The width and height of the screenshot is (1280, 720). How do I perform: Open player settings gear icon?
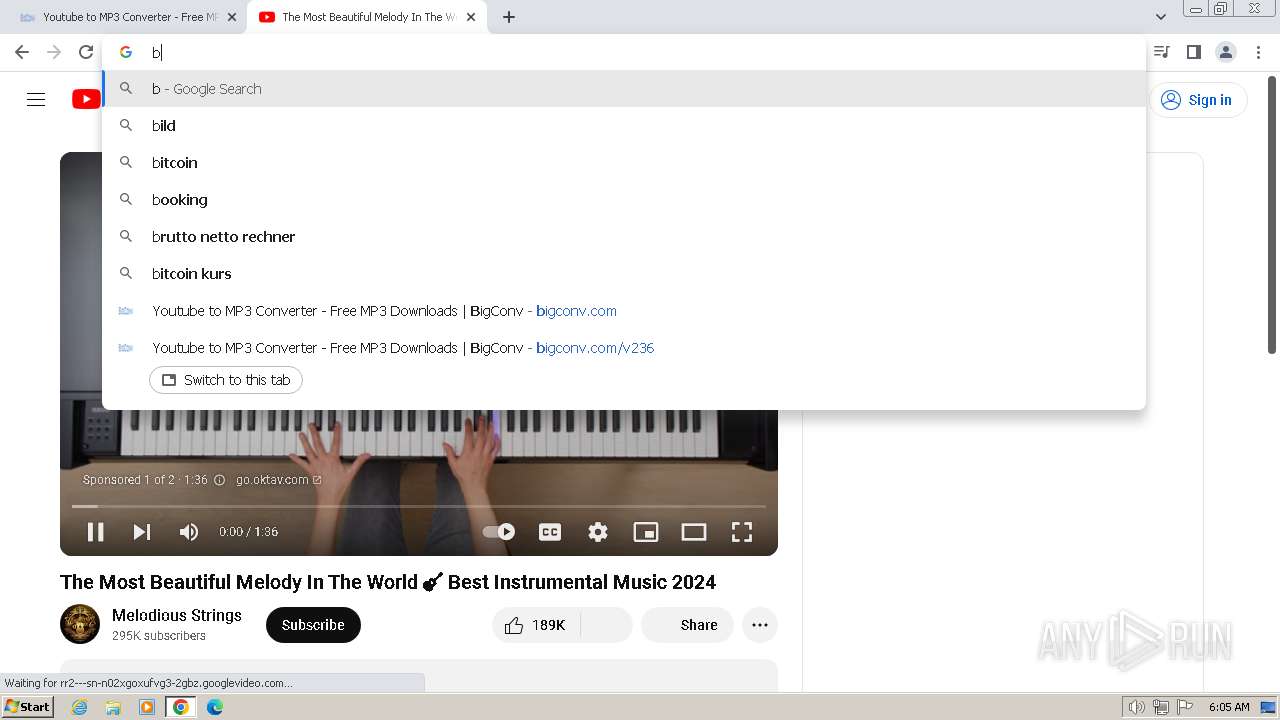click(598, 532)
